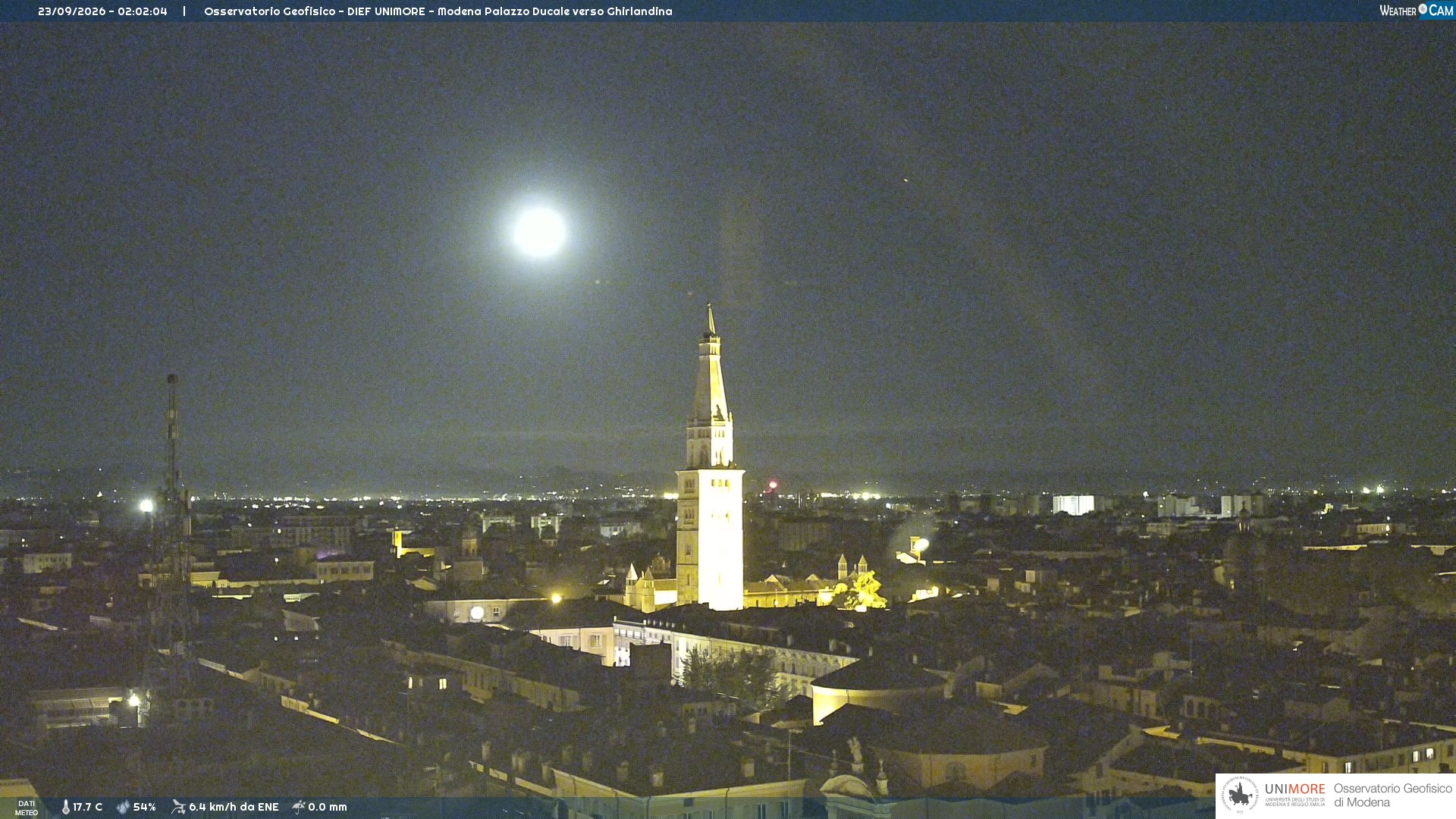Open the DATI METEO label
Viewport: 1456px width, 819px height.
pyautogui.click(x=27, y=808)
